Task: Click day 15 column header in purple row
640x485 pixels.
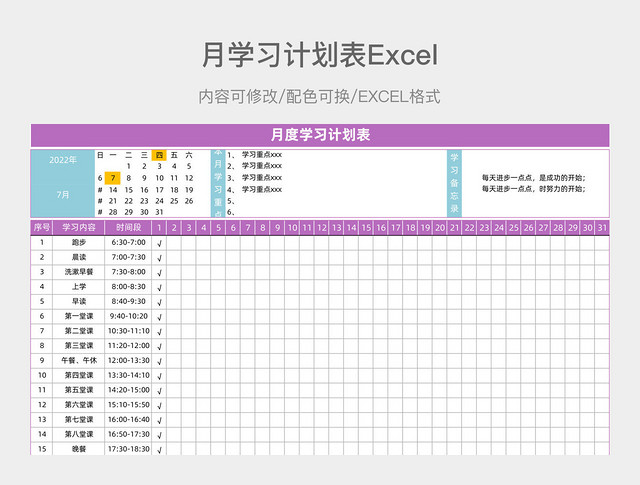Action: pyautogui.click(x=366, y=227)
